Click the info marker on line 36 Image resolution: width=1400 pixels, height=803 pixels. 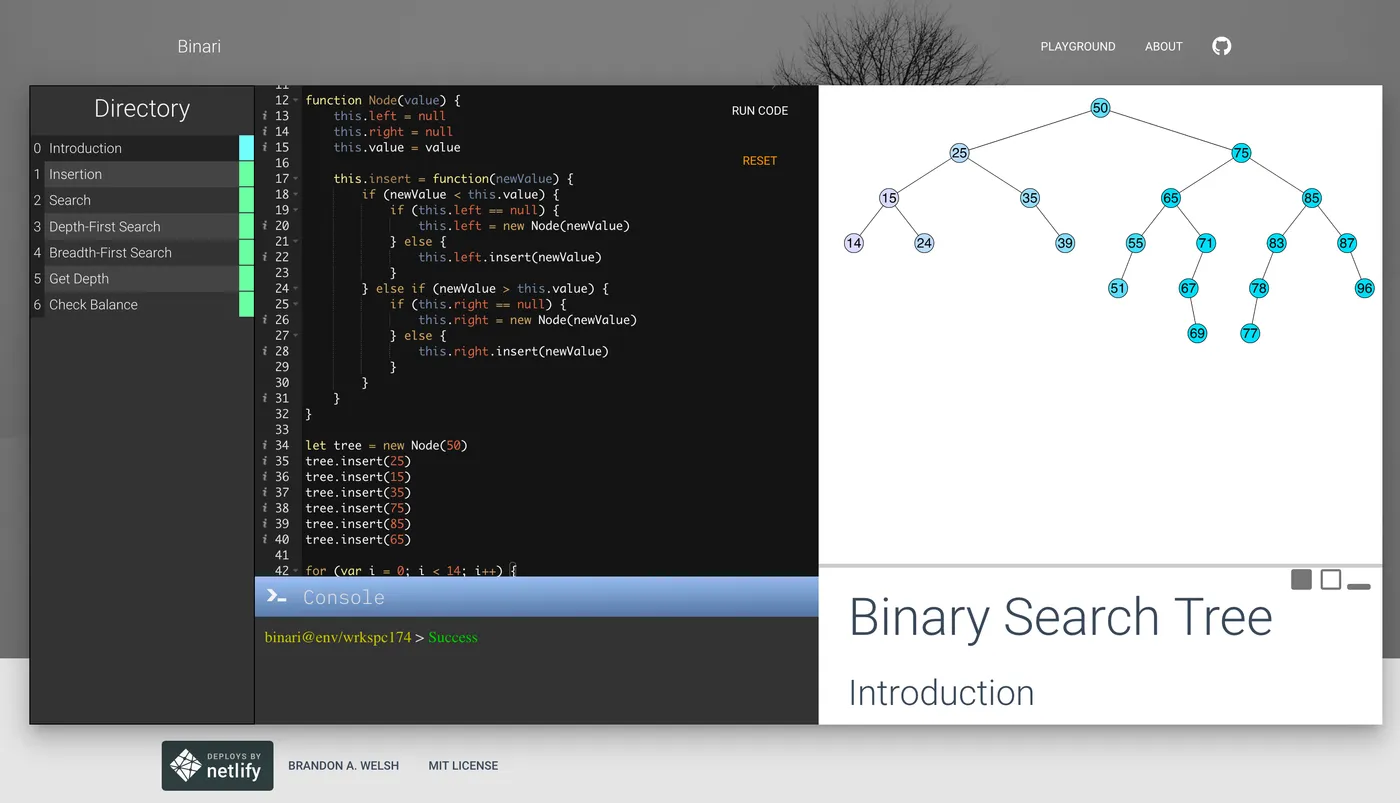pos(264,477)
